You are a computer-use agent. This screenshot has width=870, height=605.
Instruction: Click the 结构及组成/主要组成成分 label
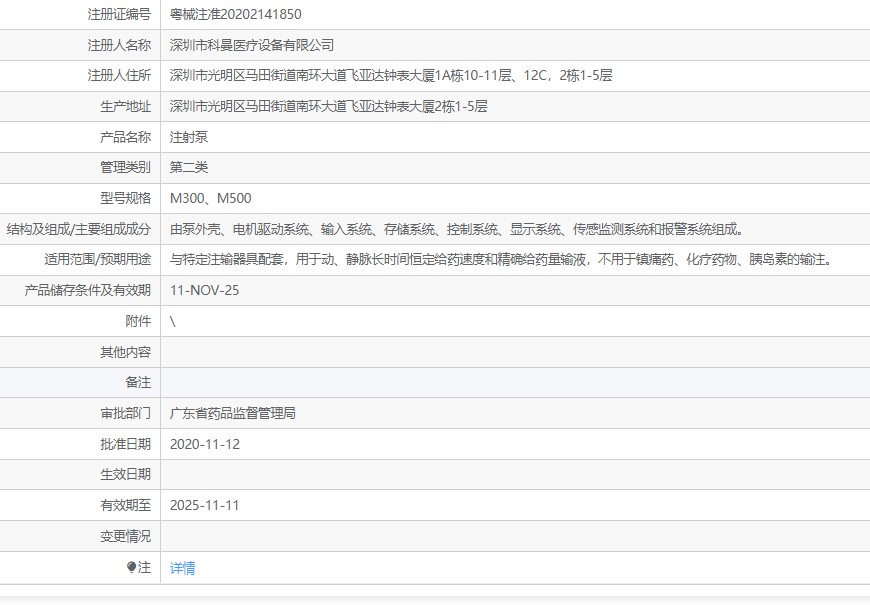(79, 229)
